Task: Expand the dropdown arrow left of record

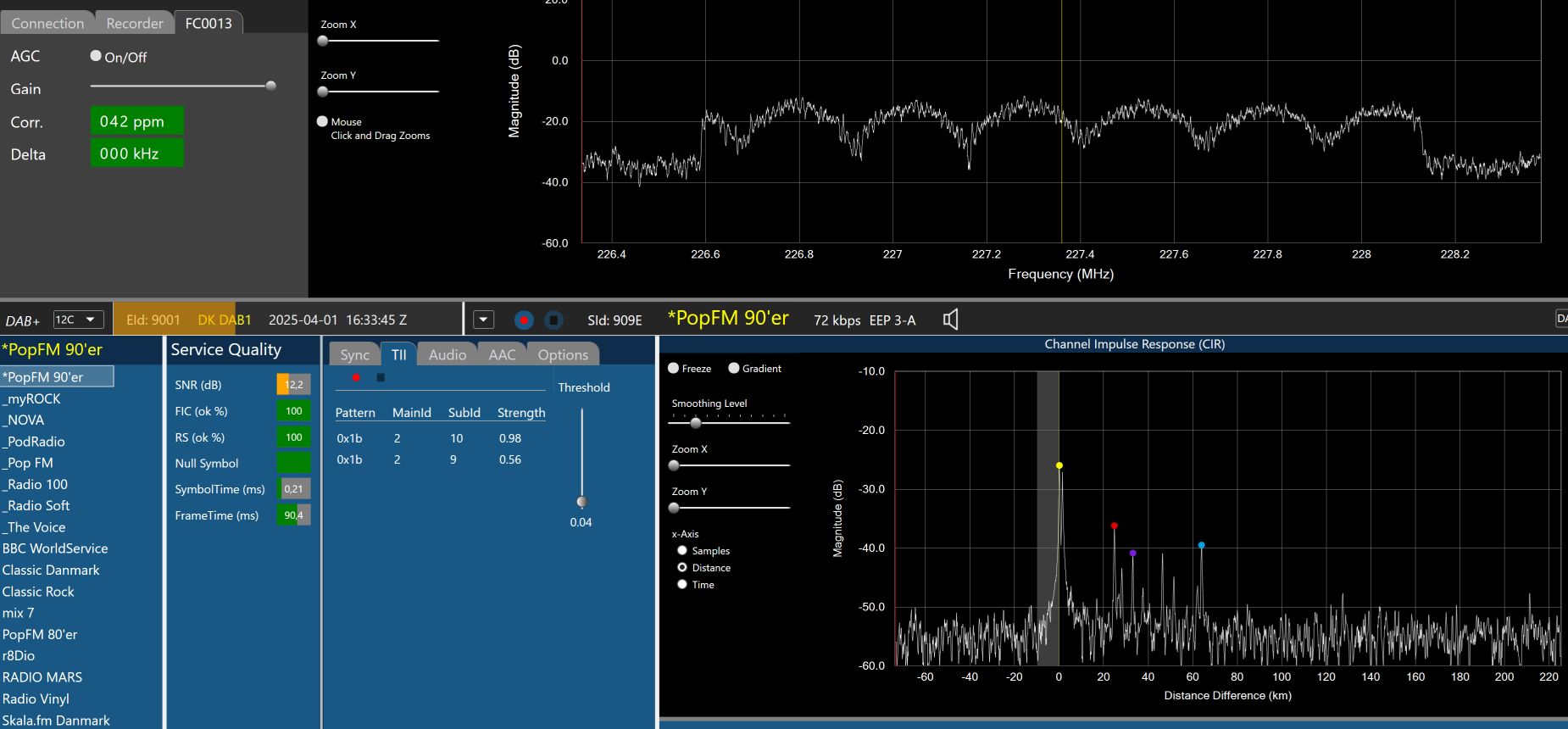Action: (x=483, y=320)
